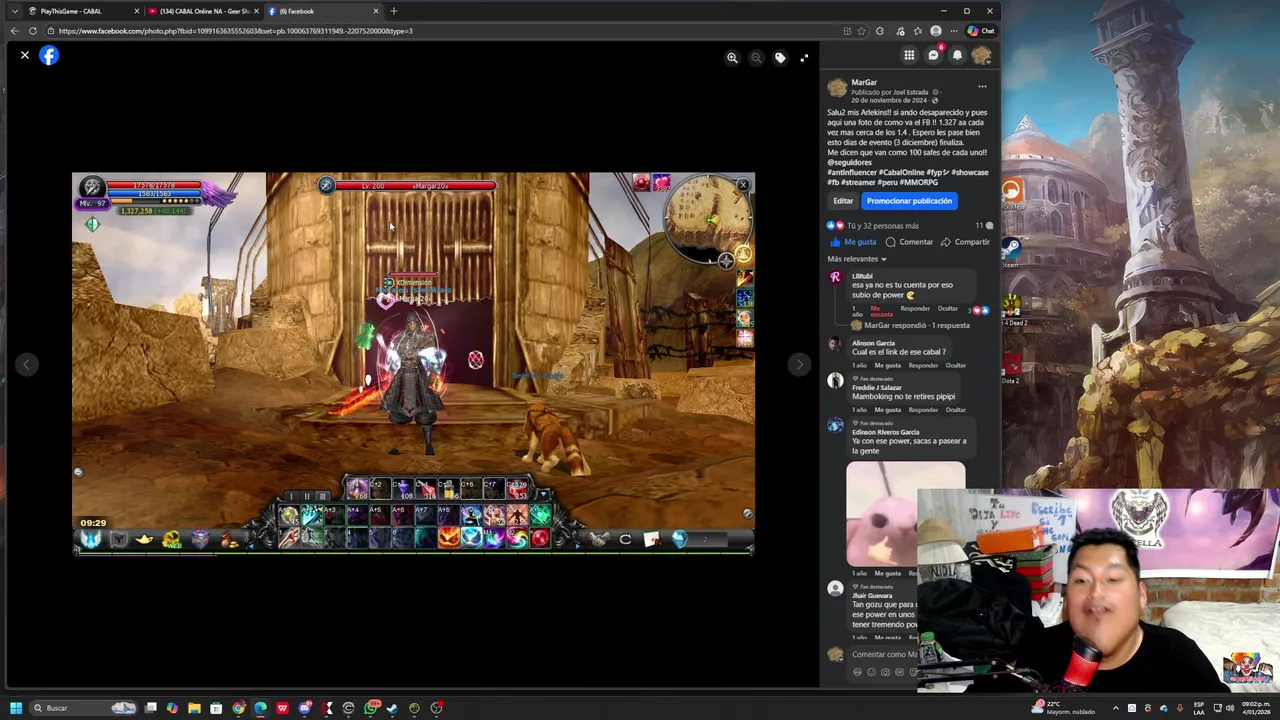Click the game screenshot image

click(413, 364)
